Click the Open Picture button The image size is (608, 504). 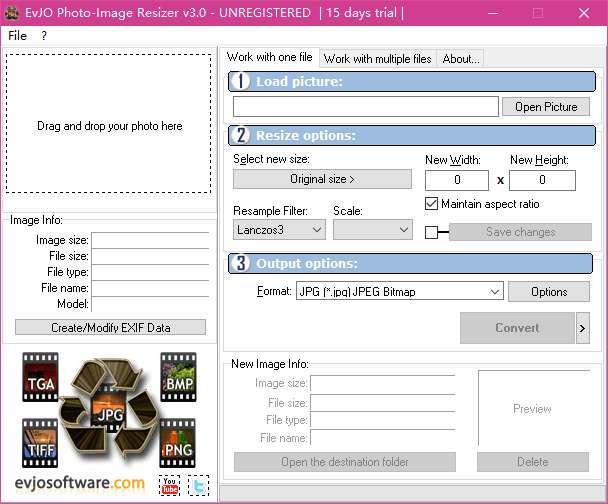click(546, 107)
